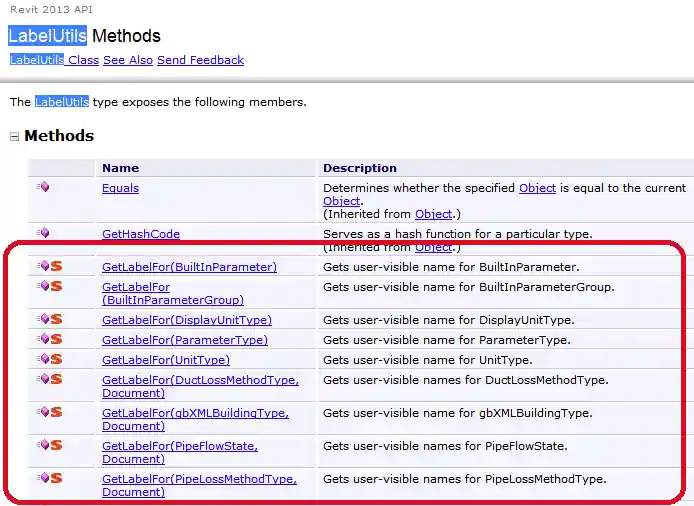Open the Equals method page

120,188
